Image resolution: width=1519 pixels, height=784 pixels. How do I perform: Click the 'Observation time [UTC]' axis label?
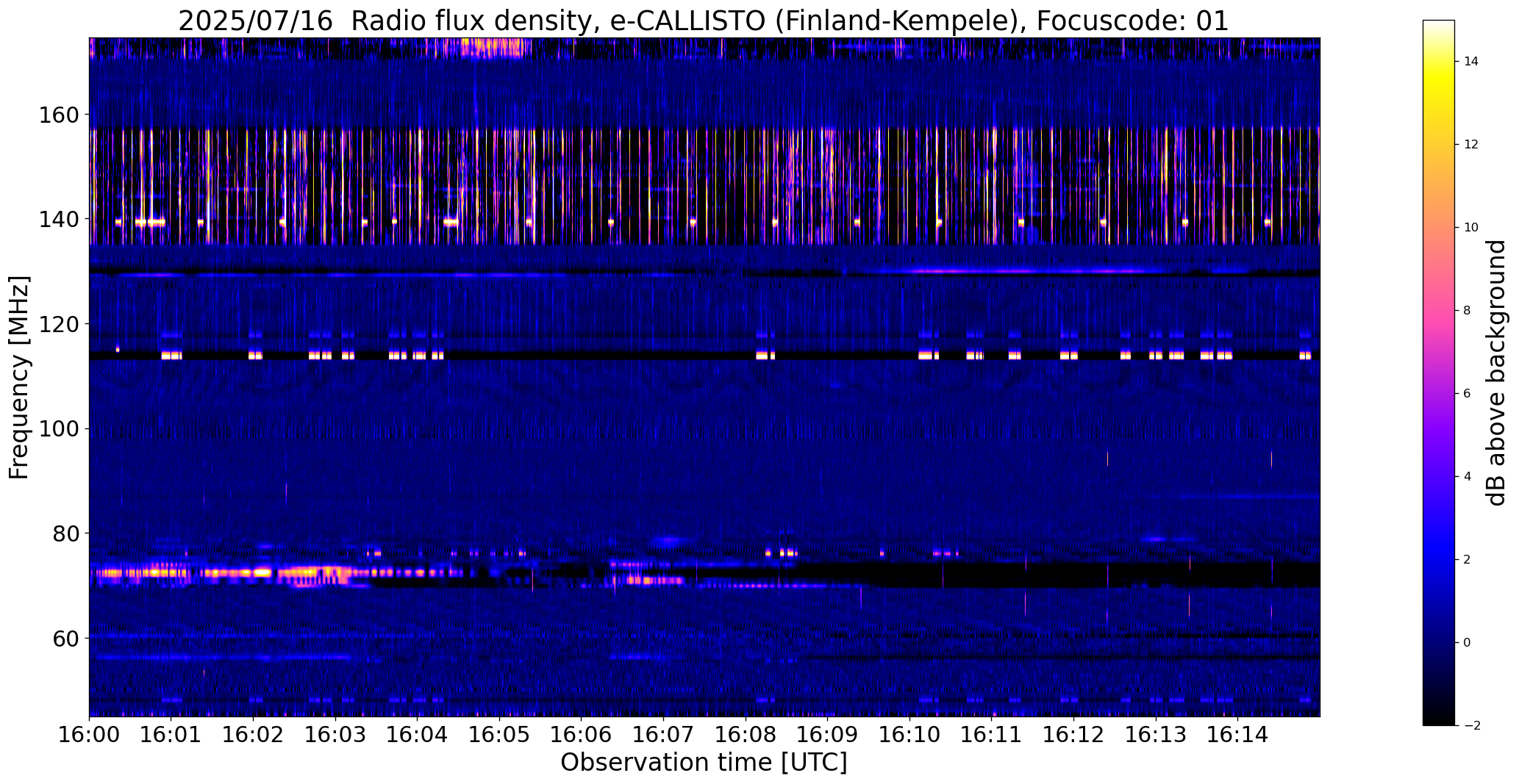coord(704,763)
